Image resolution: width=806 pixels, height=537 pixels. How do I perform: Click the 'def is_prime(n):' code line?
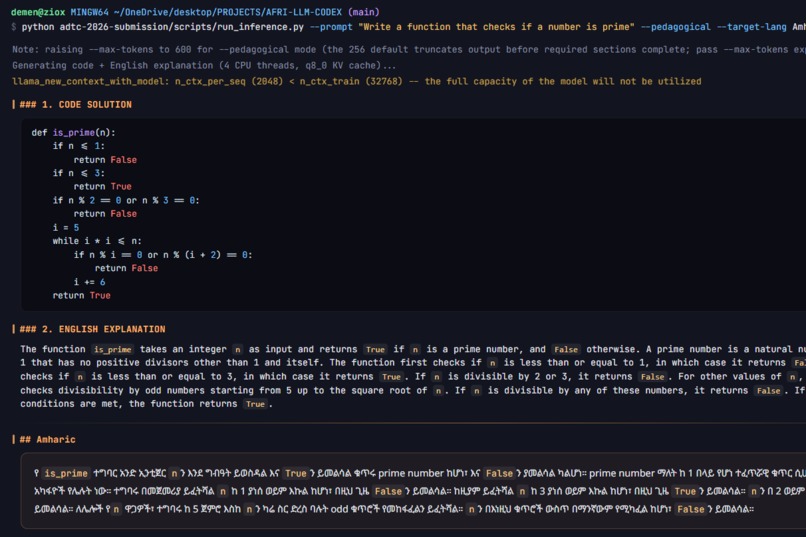pyautogui.click(x=73, y=133)
